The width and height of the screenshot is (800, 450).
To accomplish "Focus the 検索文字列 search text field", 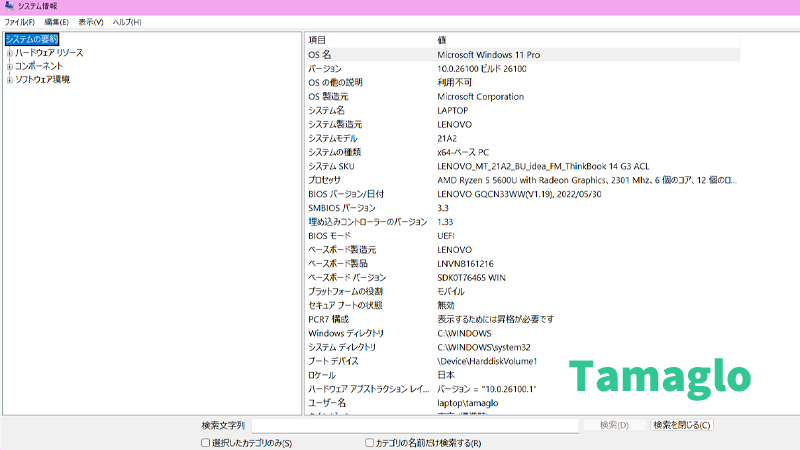I will click(x=414, y=425).
